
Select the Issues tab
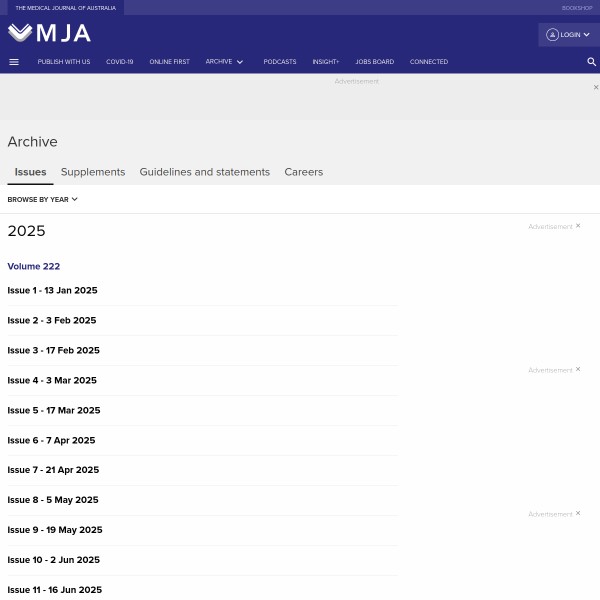pos(30,172)
